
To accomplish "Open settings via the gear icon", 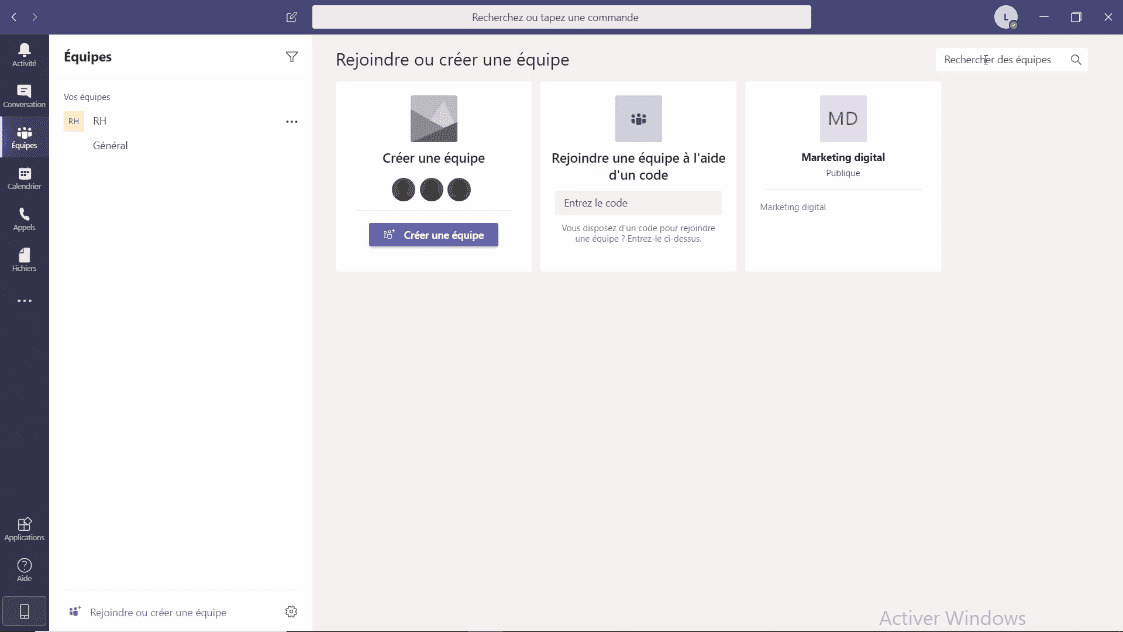I will (x=290, y=611).
